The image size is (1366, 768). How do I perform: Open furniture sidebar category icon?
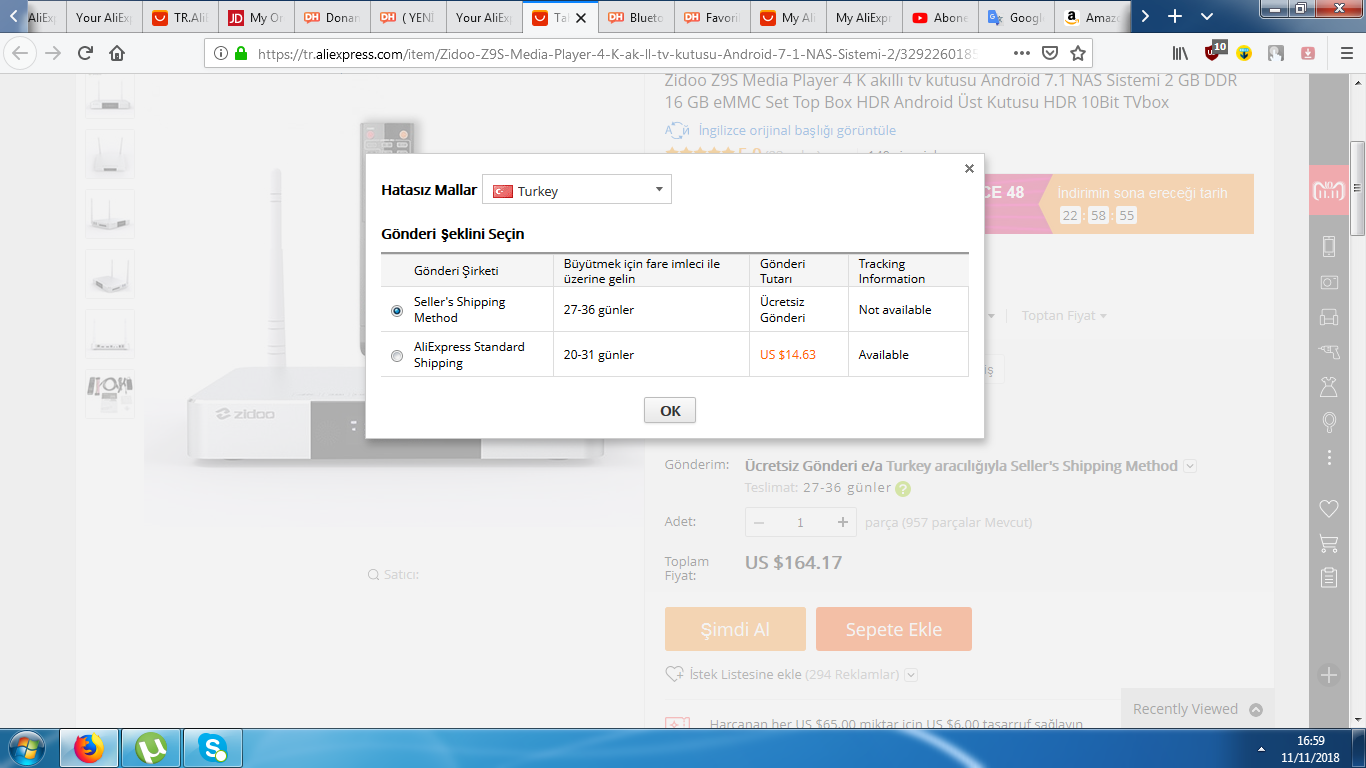1329,317
